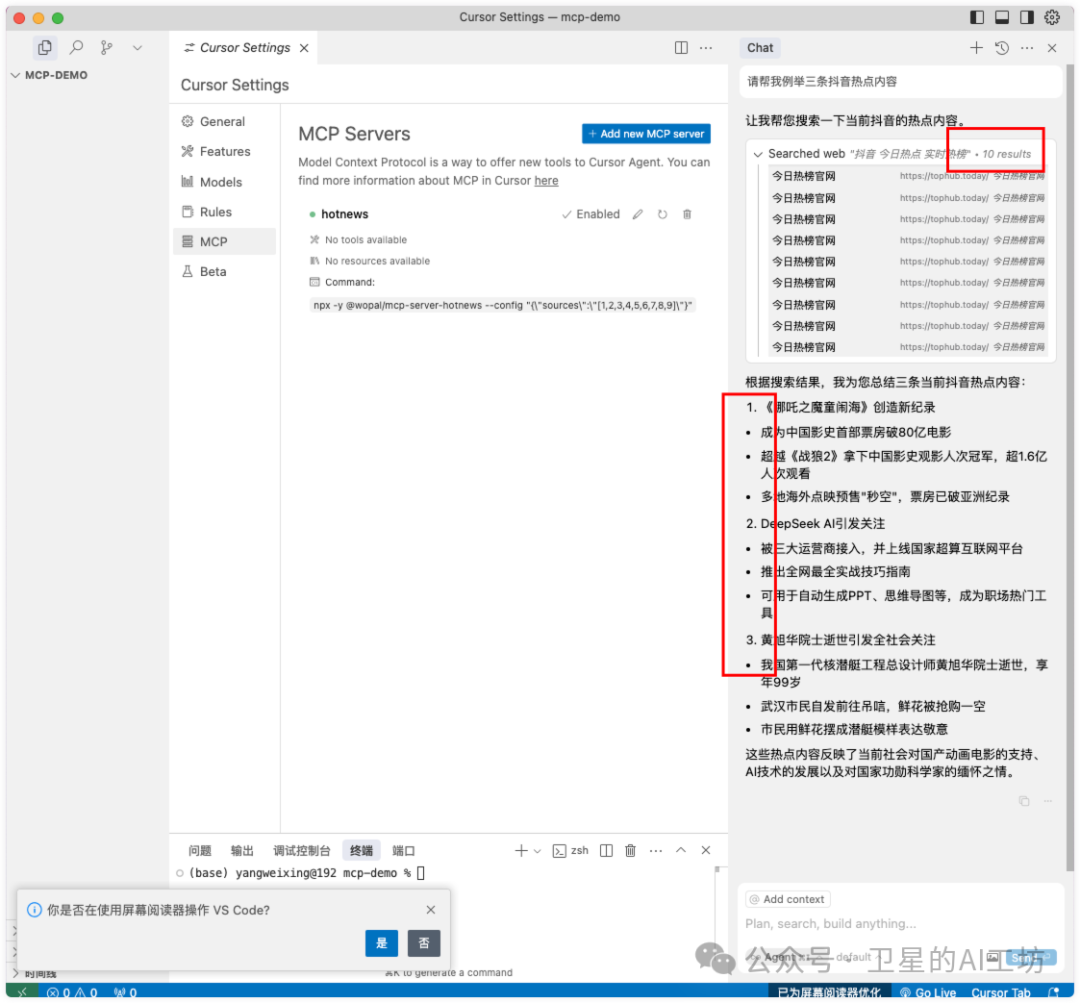Select 终端 panel tab
Viewport: 1080px width, 1003px height.
click(x=361, y=851)
